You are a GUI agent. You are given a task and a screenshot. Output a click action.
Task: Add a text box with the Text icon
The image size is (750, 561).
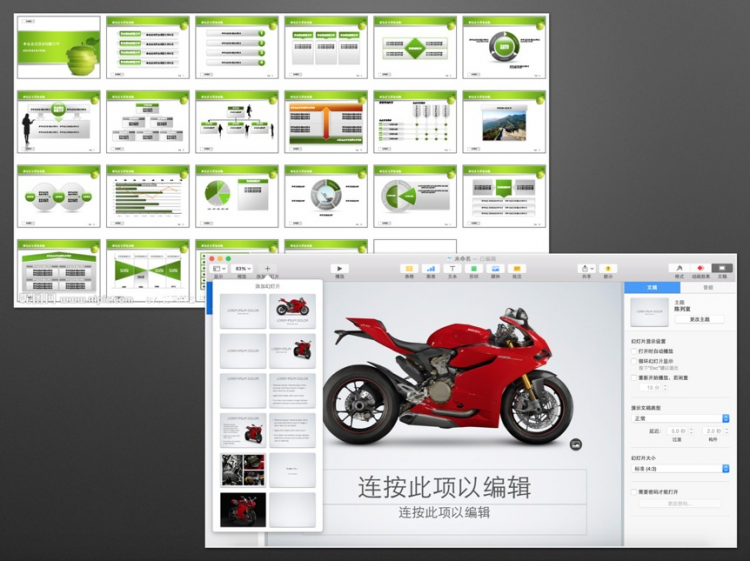click(452, 269)
